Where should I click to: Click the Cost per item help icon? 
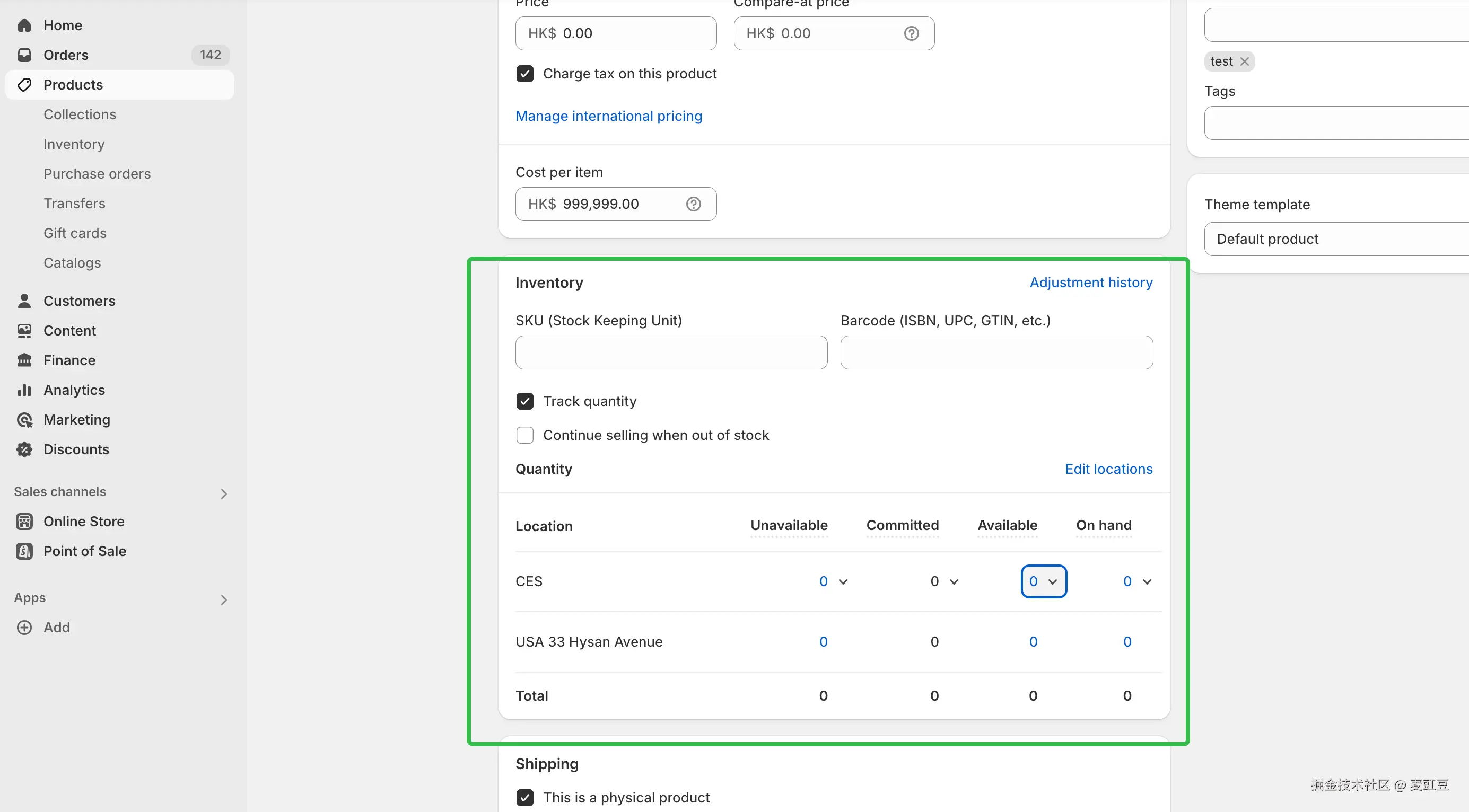point(694,204)
